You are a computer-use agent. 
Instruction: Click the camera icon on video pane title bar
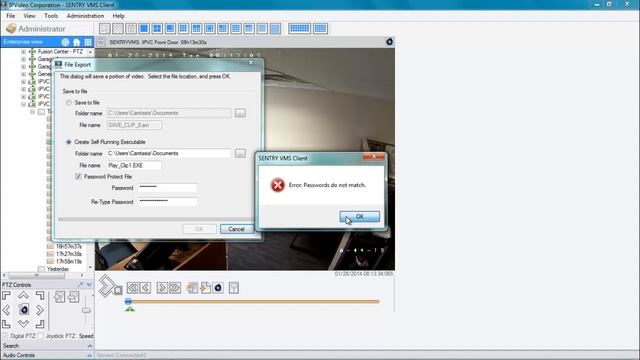click(389, 42)
